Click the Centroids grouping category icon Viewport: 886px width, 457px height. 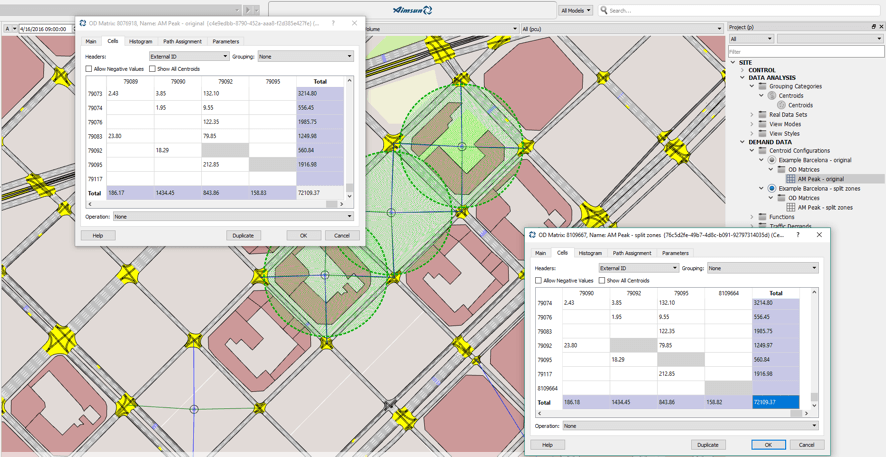tap(772, 95)
